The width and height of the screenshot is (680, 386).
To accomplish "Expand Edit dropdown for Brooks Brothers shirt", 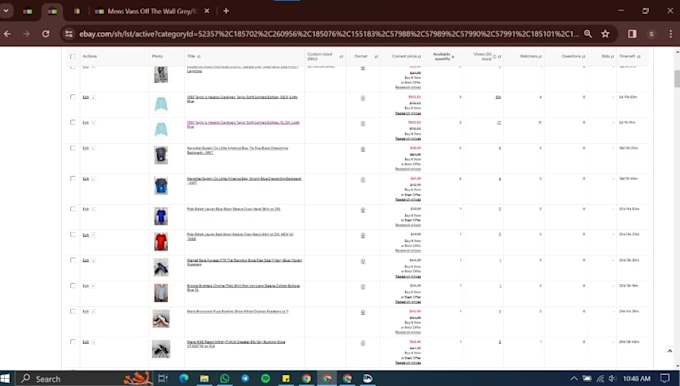I will tap(93, 286).
